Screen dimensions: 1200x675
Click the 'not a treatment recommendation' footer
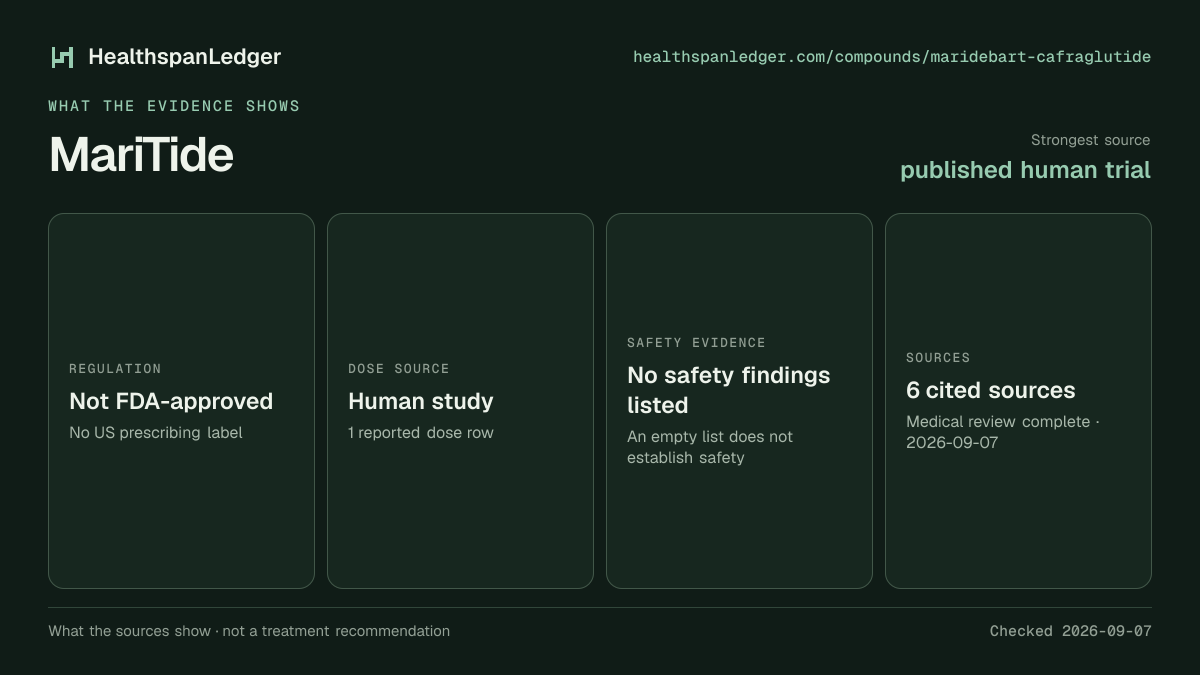pos(336,631)
